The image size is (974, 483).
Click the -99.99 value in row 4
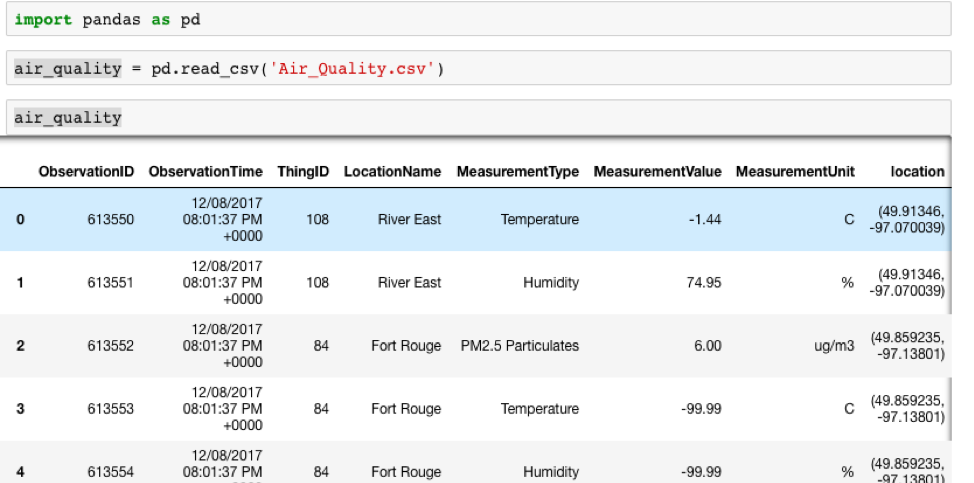[x=701, y=472]
